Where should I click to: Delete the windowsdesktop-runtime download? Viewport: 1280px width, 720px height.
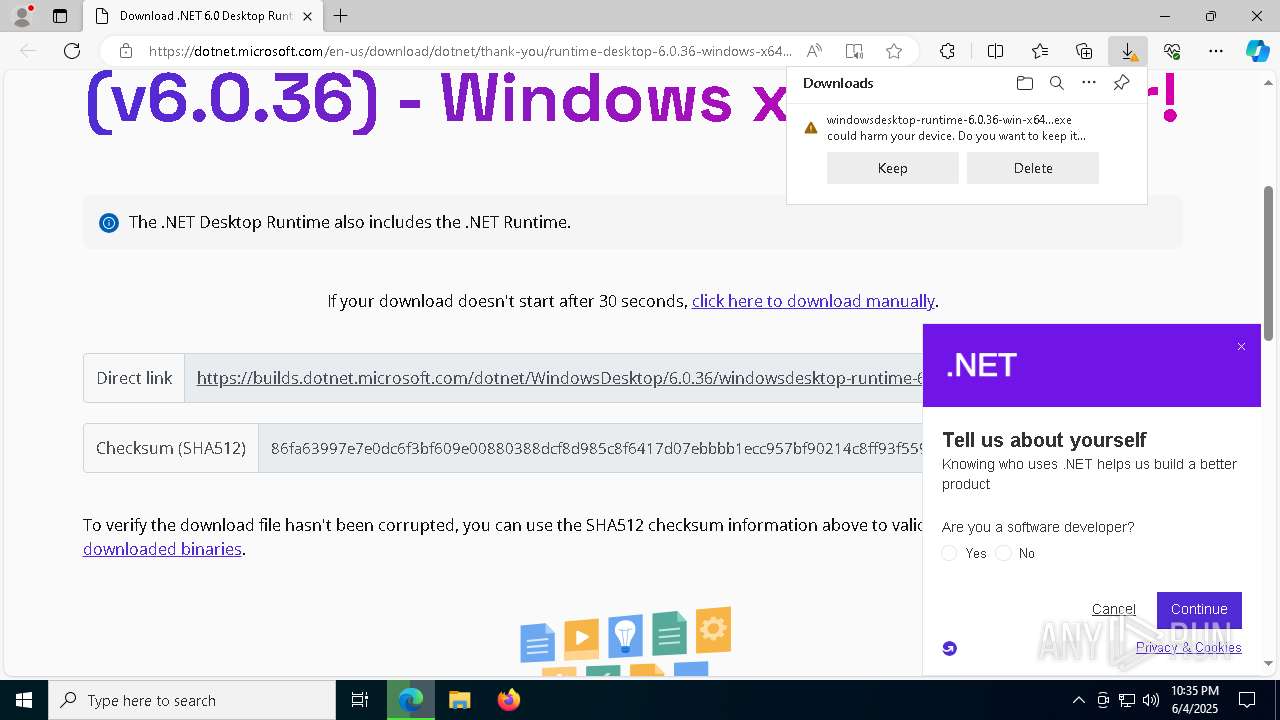[1033, 168]
